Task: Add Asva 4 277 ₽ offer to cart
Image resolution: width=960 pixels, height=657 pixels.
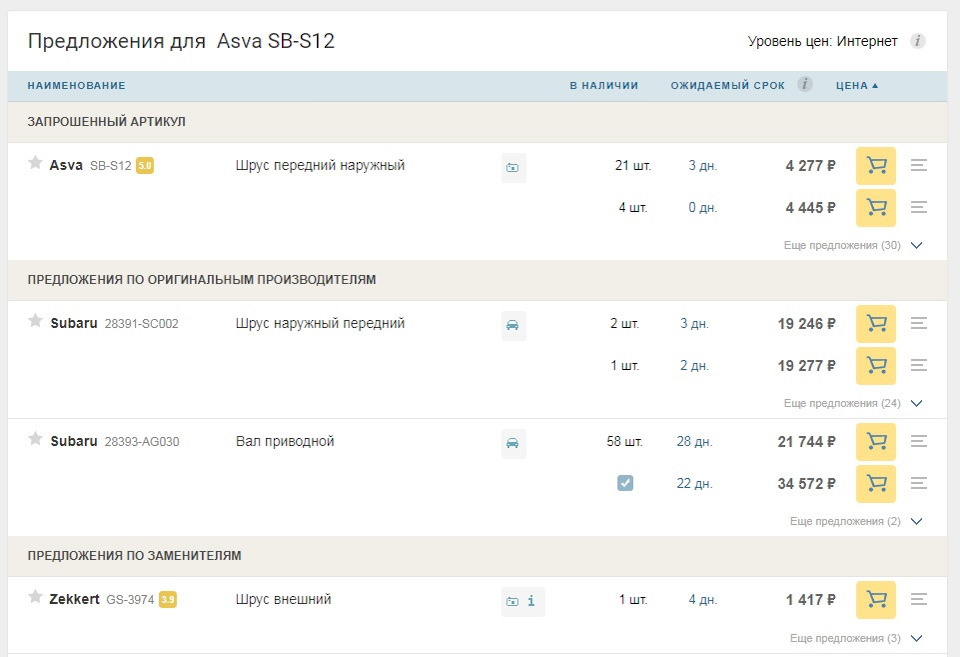Action: [876, 166]
